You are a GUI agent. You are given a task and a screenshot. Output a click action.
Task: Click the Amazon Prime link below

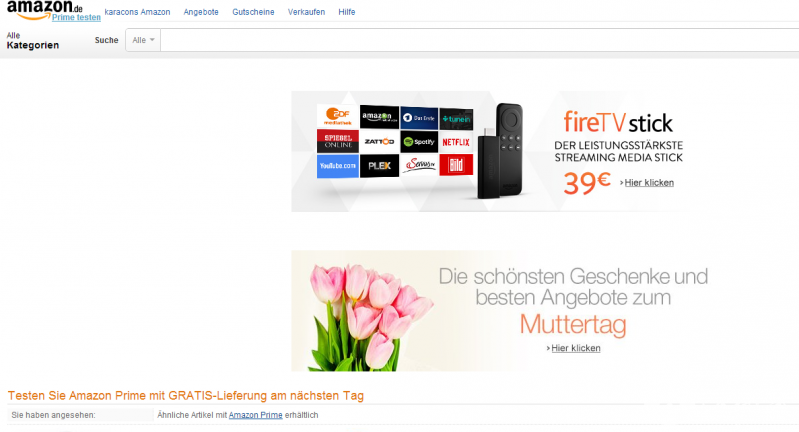click(x=255, y=415)
